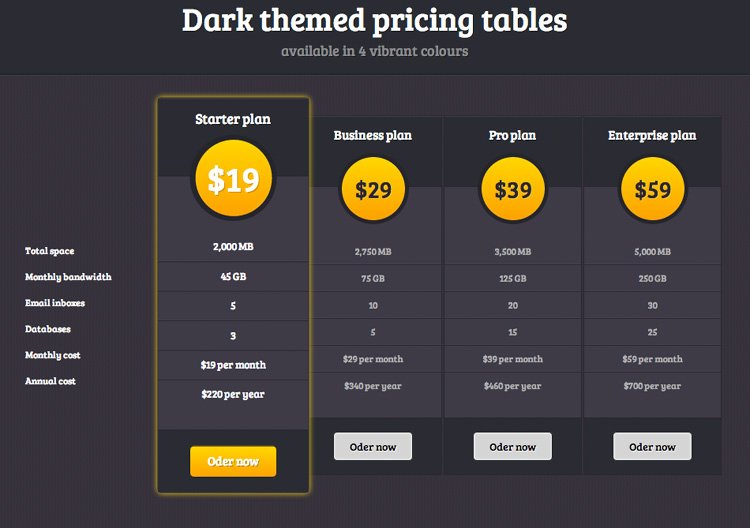Order the Enterprise plan now
This screenshot has height=528, width=750.
(652, 446)
